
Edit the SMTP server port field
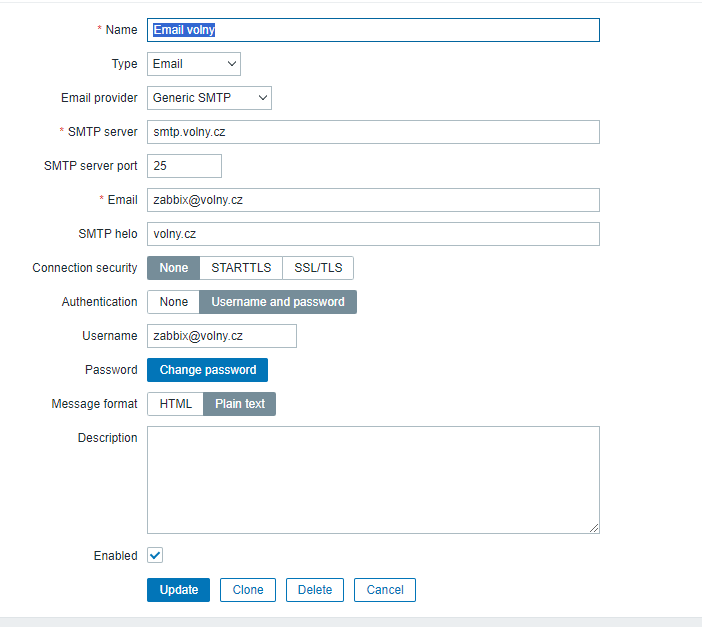[x=184, y=166]
